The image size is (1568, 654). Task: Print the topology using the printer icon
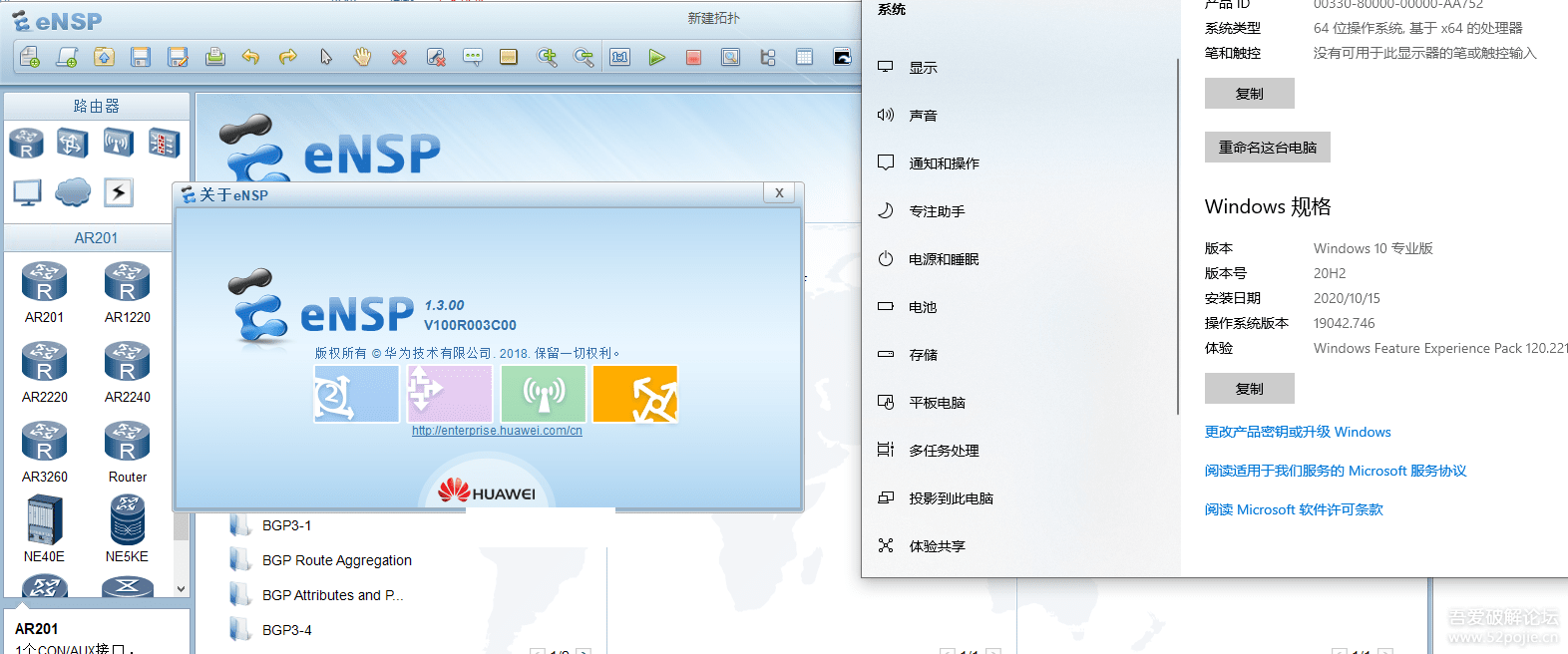tap(214, 57)
